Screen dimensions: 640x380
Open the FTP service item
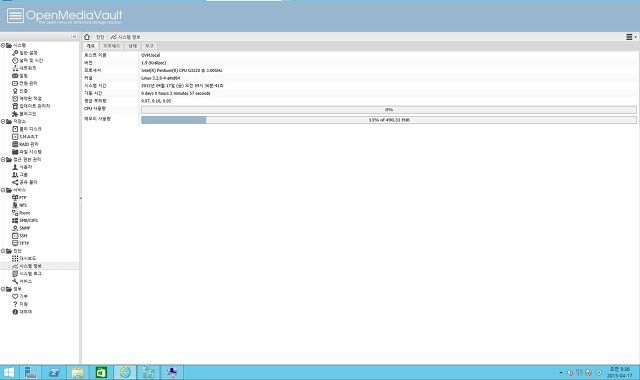point(19,198)
